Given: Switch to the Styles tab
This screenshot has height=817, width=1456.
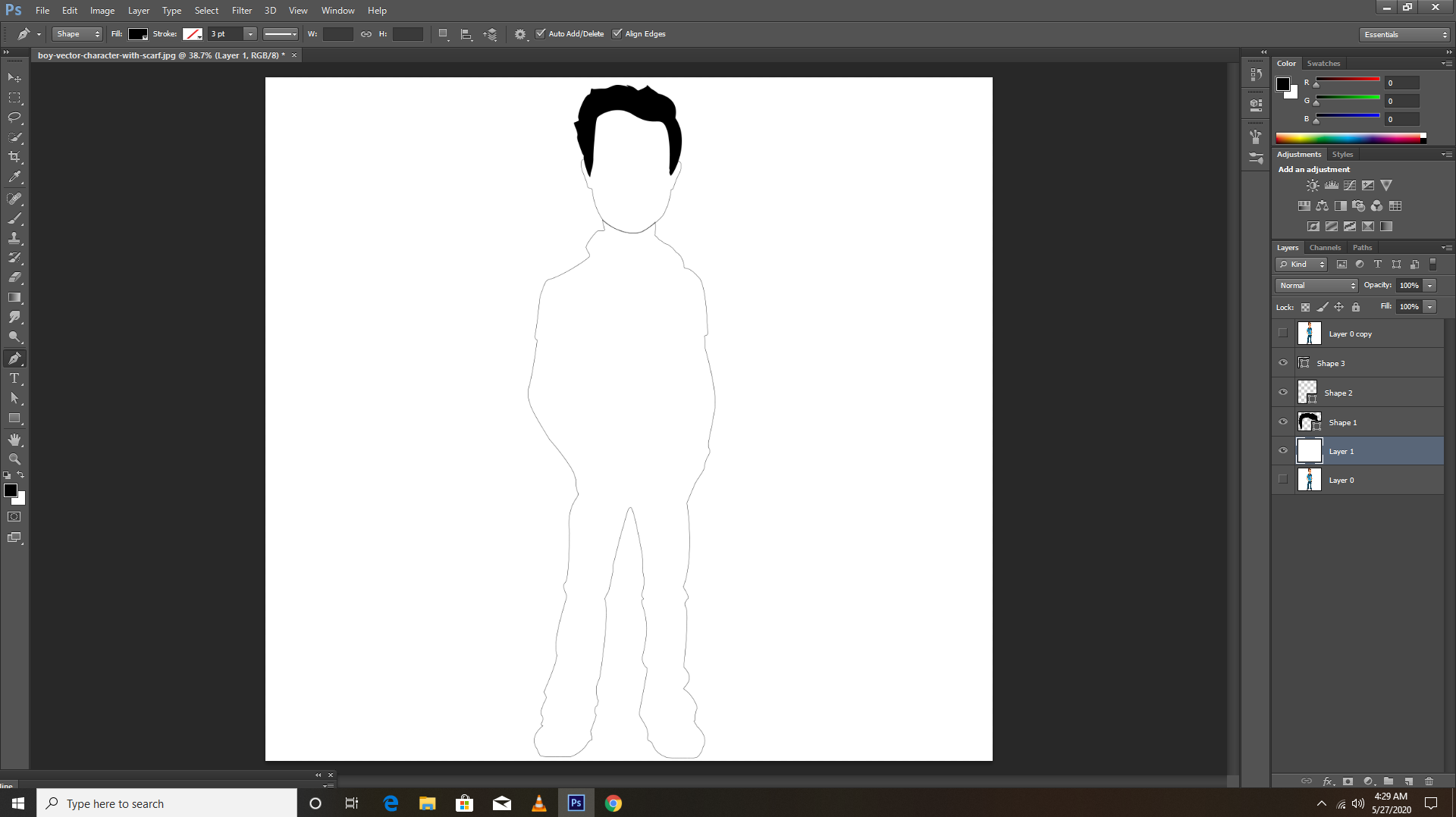Looking at the screenshot, I should click(x=1342, y=155).
